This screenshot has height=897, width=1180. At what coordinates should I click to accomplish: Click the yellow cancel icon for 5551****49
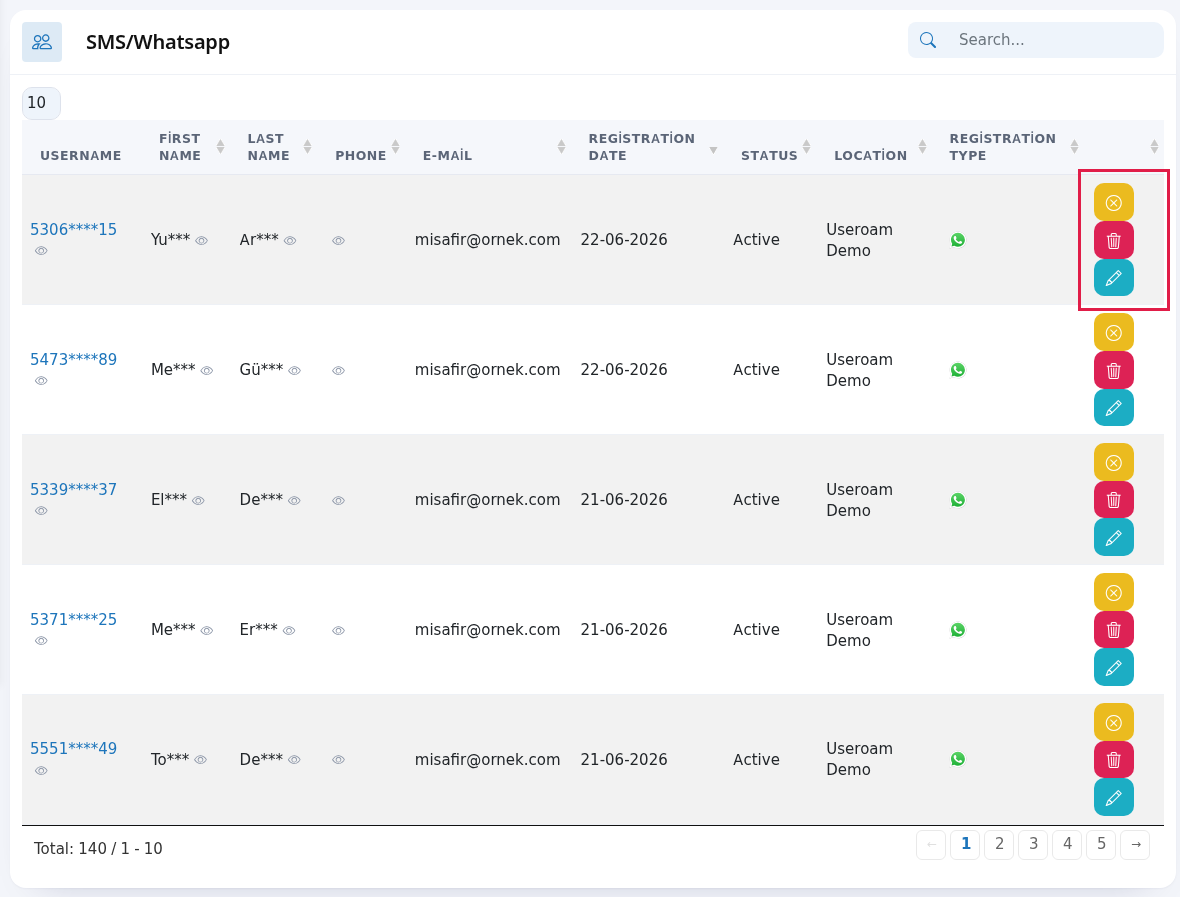click(1114, 722)
